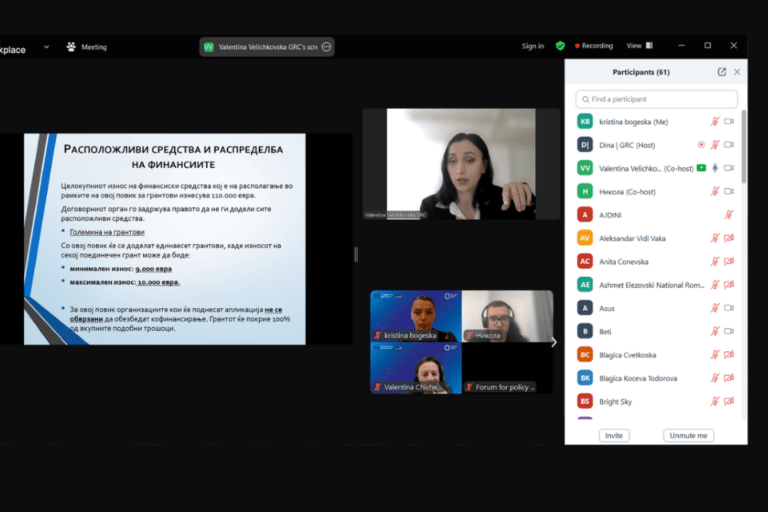Click the Find a participant search box
This screenshot has width=768, height=512.
point(657,99)
